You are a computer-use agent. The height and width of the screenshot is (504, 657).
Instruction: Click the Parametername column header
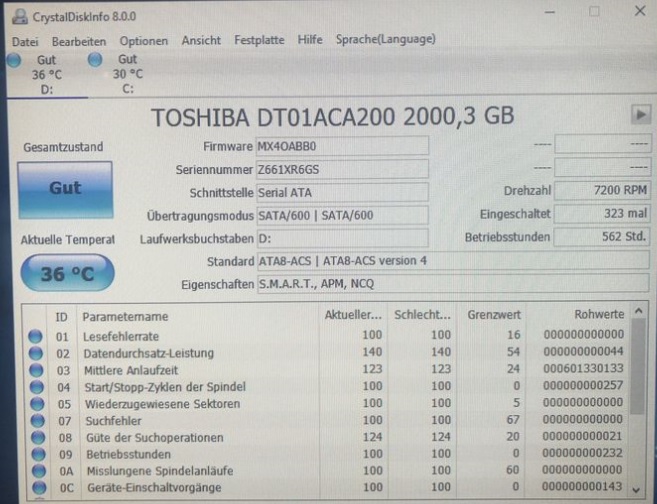point(125,317)
